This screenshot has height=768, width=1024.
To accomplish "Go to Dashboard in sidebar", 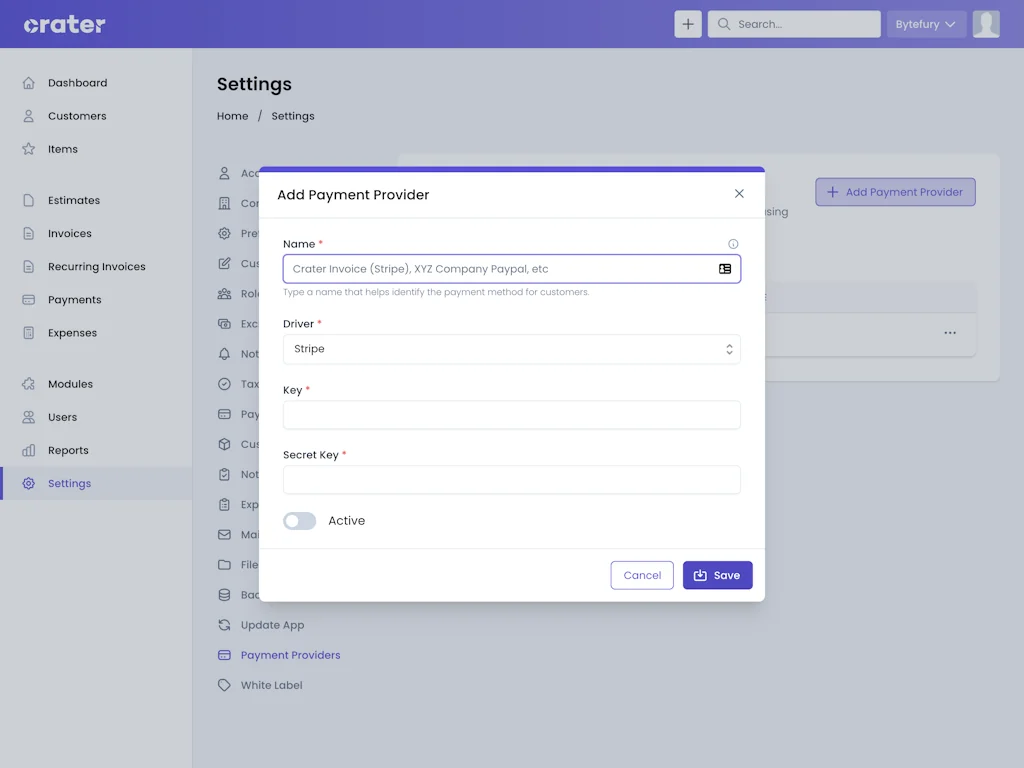I will coord(77,83).
